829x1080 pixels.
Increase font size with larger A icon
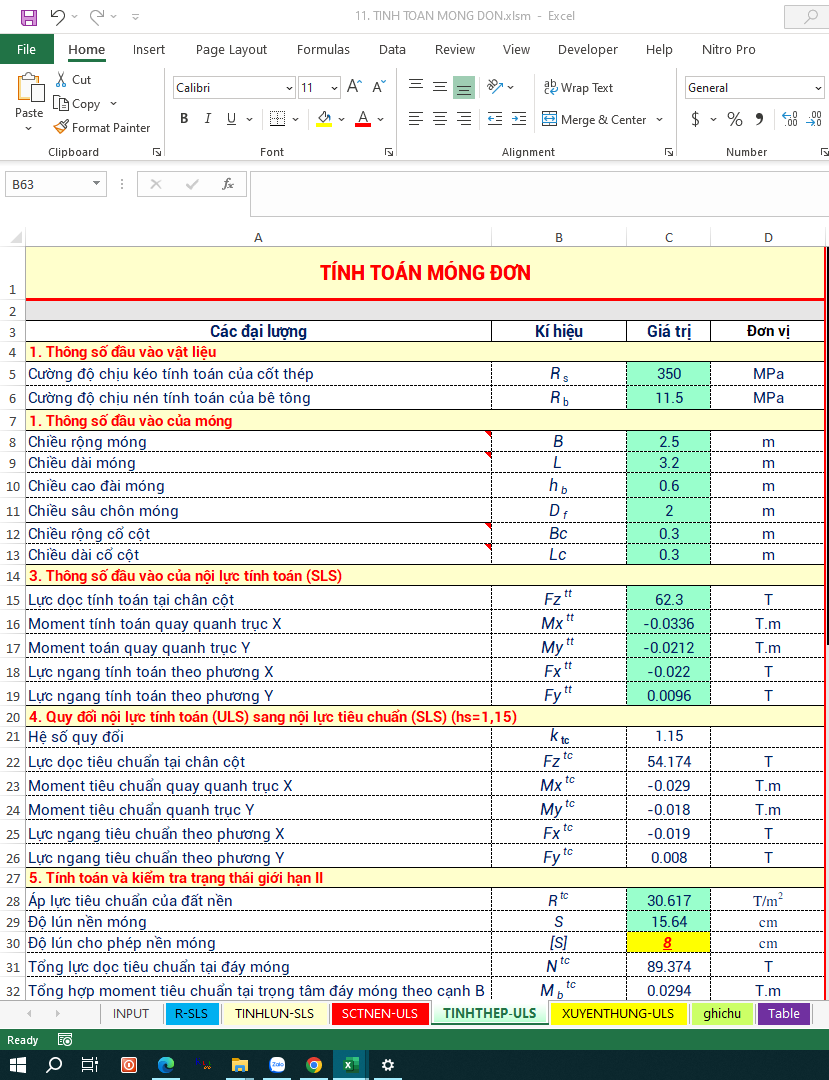point(354,87)
